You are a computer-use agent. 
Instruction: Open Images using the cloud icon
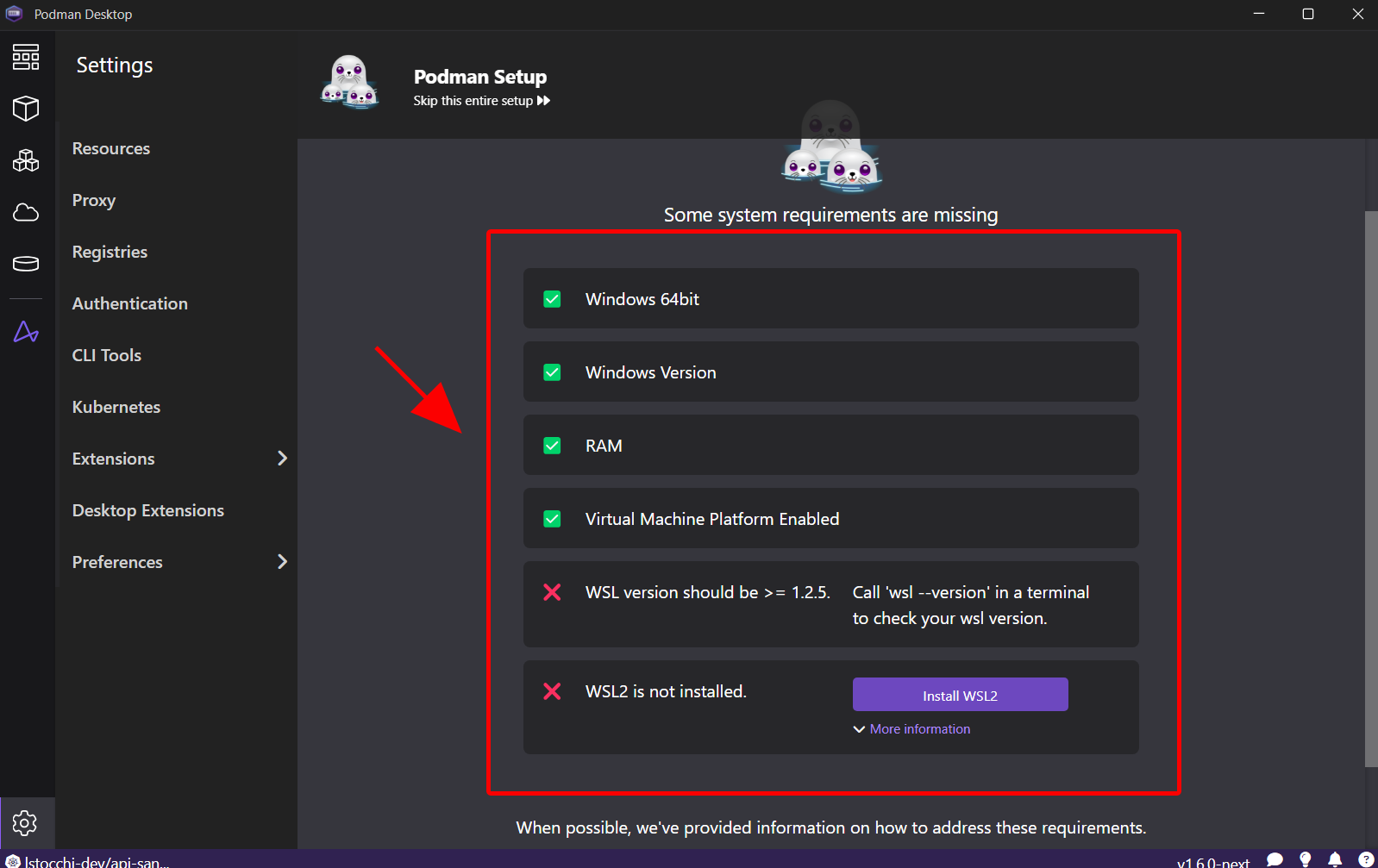pos(26,212)
